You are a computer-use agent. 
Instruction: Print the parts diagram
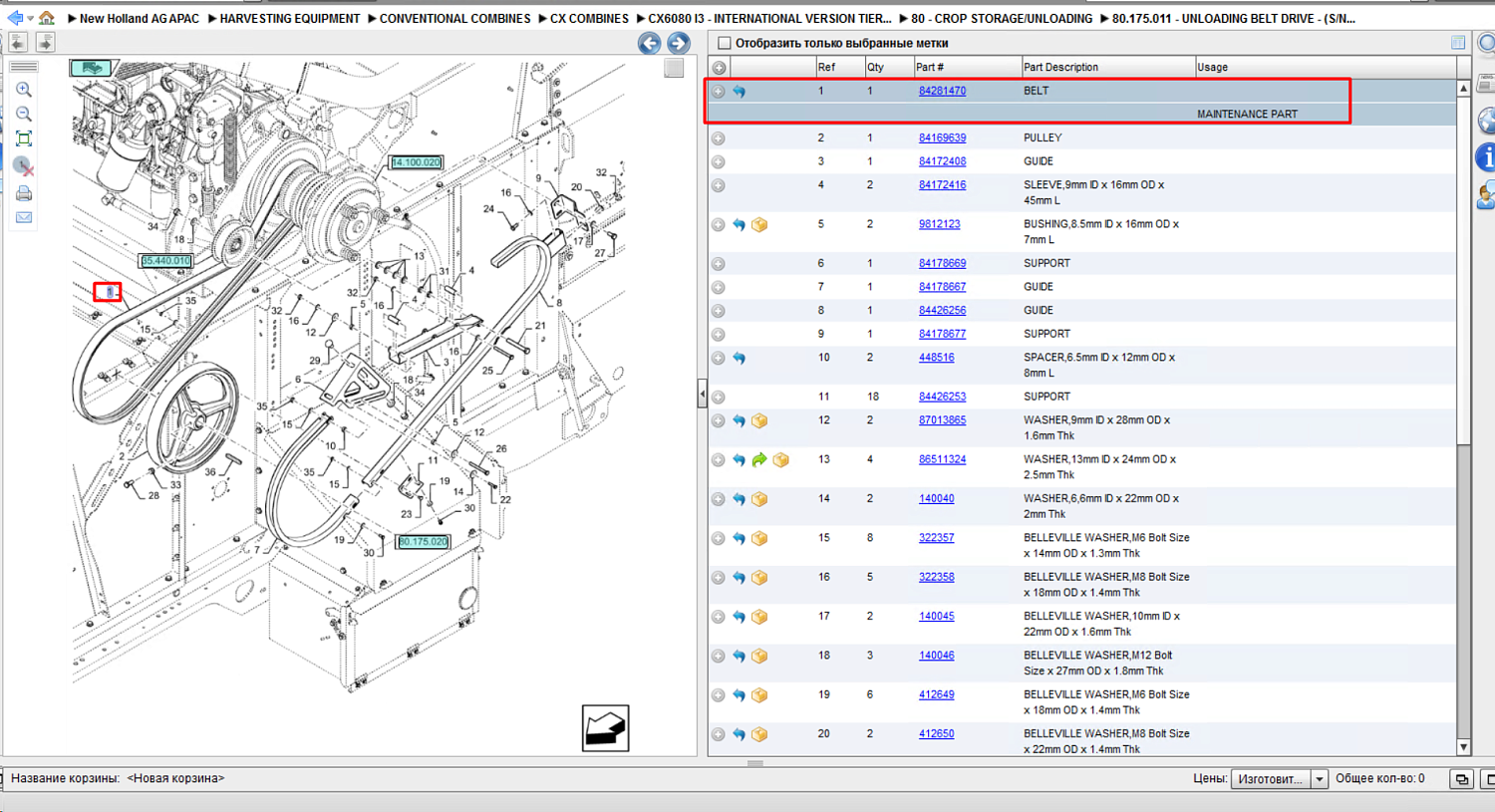(x=24, y=193)
